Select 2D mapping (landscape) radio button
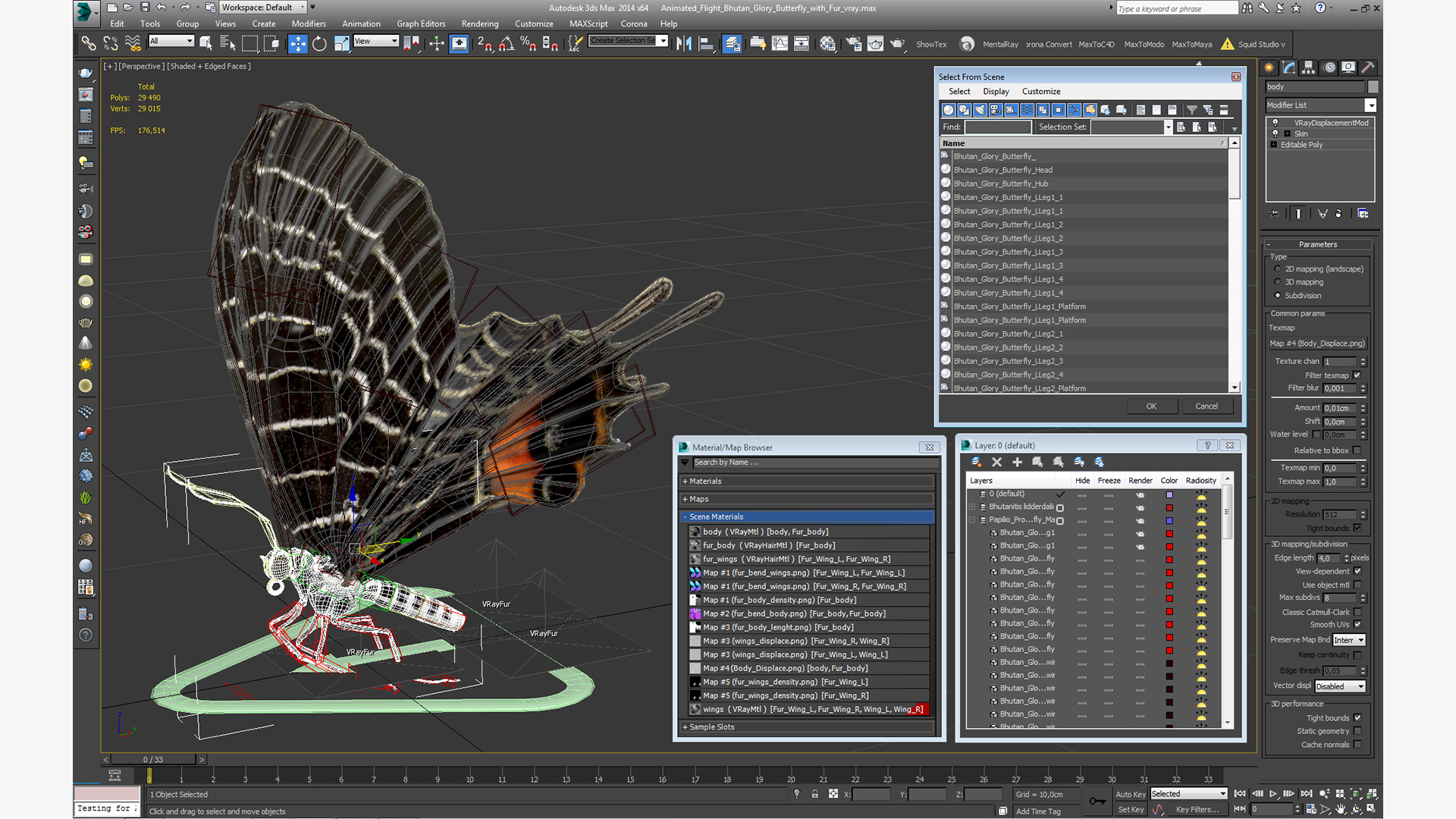The width and height of the screenshot is (1456, 819). click(1278, 269)
